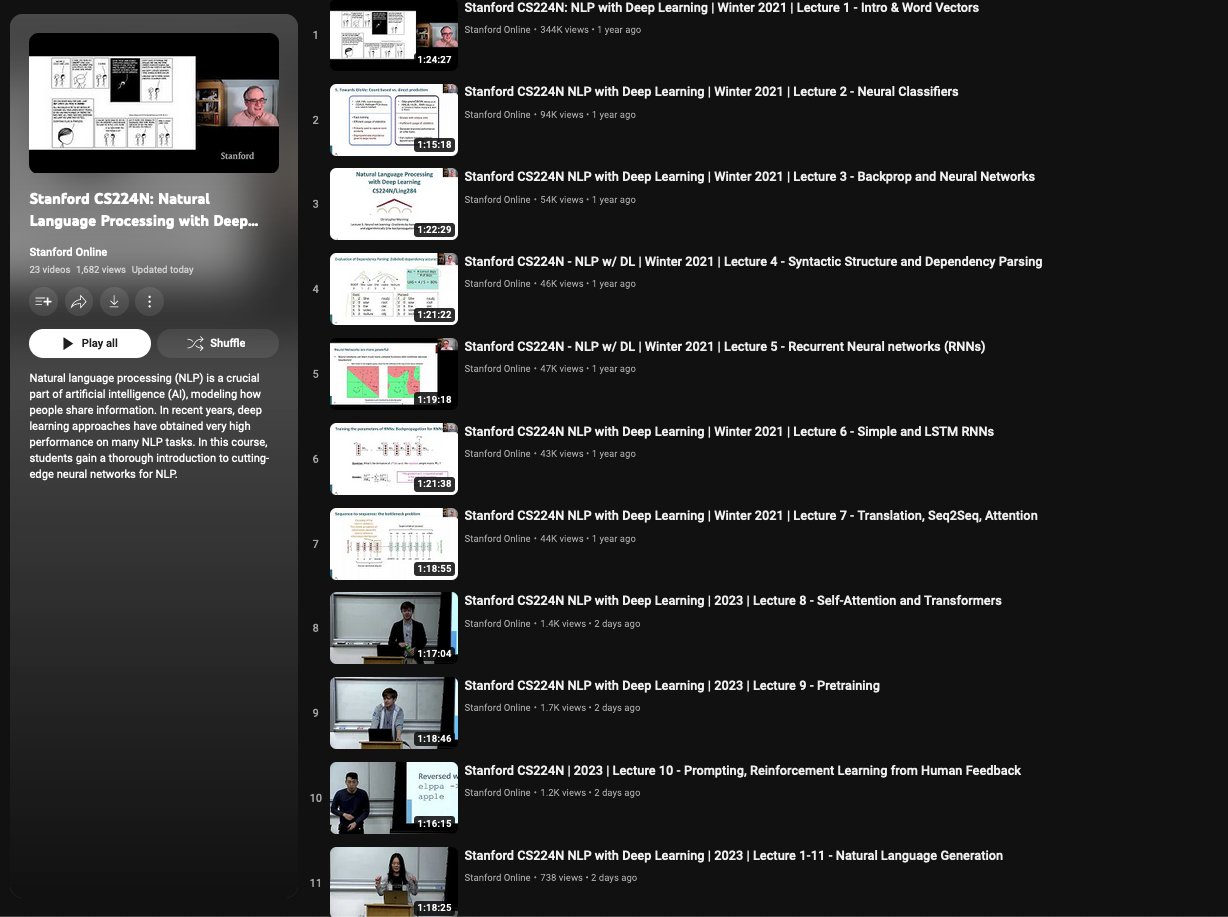1228x917 pixels.
Task: Click Lecture 2 video thumbnail, duration 1:15:18
Action: (394, 119)
